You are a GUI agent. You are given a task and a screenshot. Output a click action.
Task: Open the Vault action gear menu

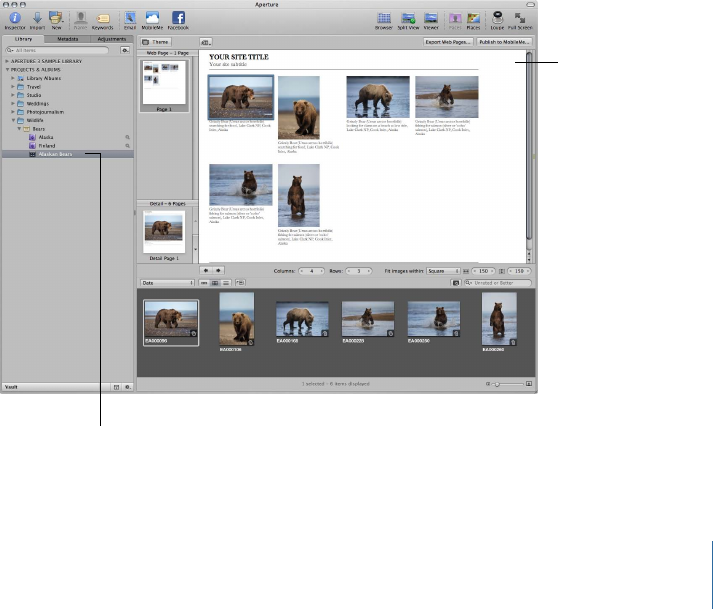tap(128, 387)
